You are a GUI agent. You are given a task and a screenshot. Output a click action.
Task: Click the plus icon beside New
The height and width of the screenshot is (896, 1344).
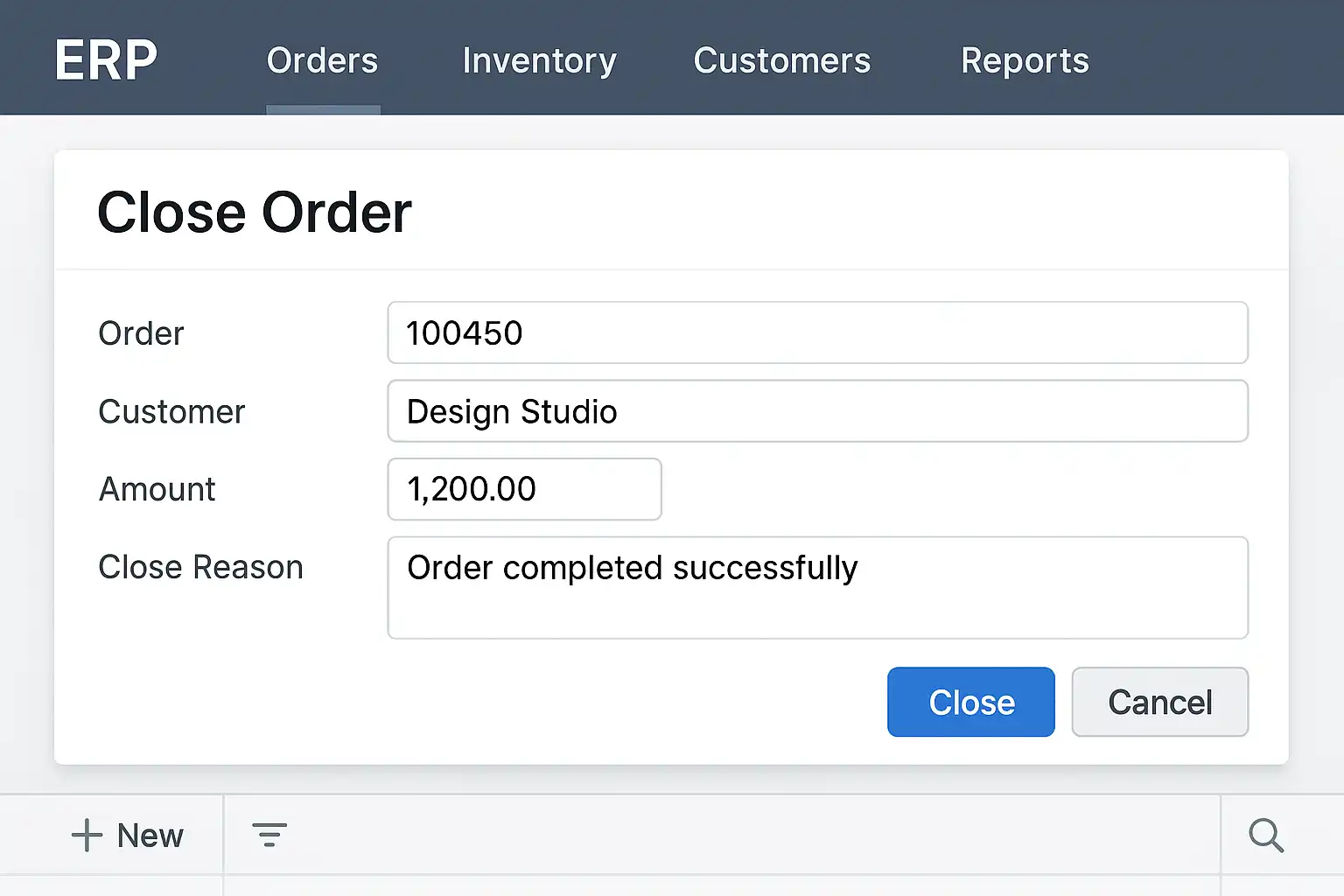click(87, 836)
